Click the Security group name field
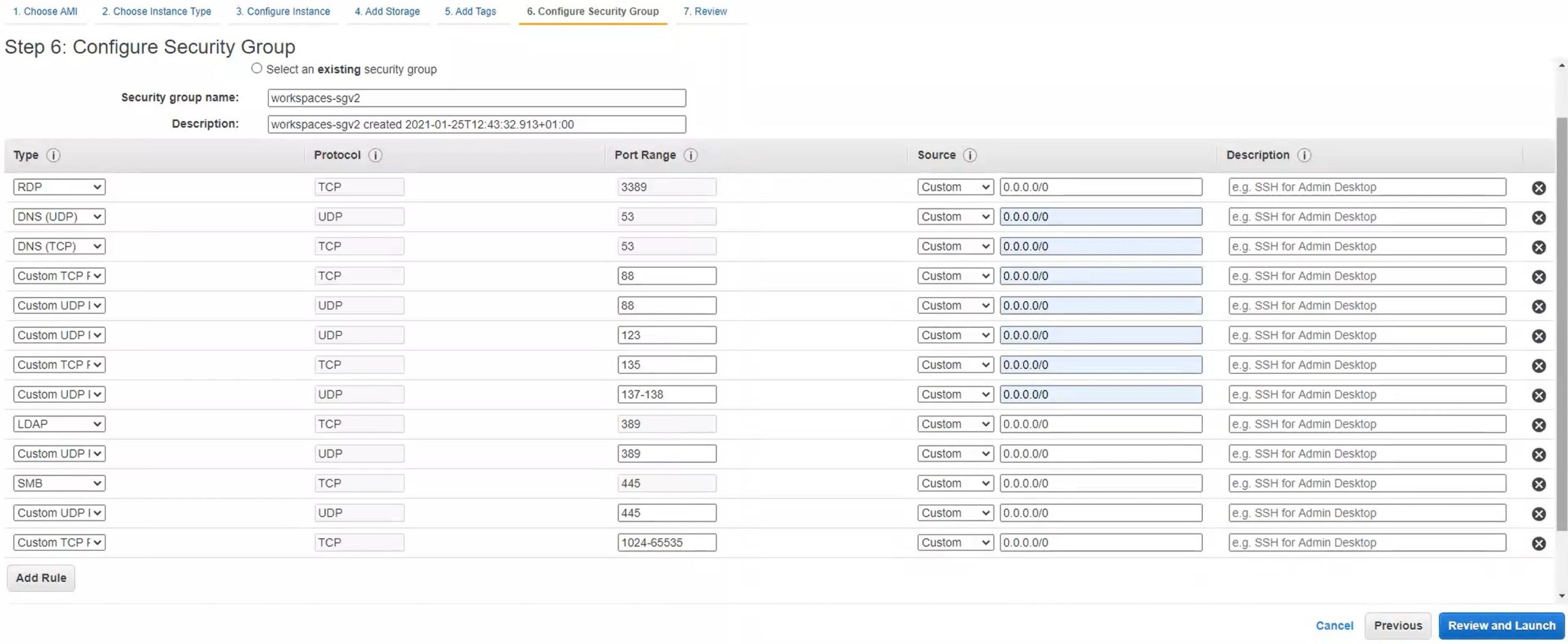The height and width of the screenshot is (644, 1568). 477,98
